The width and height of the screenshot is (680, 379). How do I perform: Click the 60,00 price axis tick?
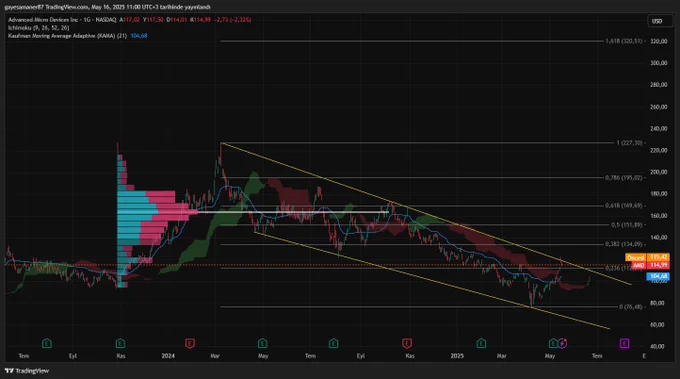658,325
